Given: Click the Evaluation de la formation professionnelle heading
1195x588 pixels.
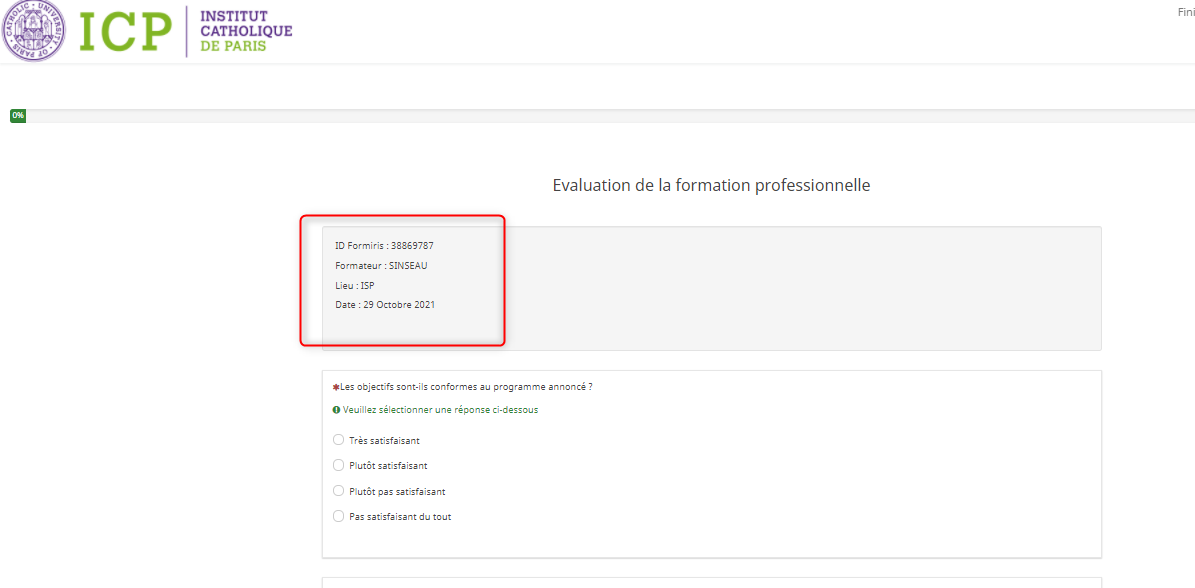Looking at the screenshot, I should pyautogui.click(x=711, y=185).
